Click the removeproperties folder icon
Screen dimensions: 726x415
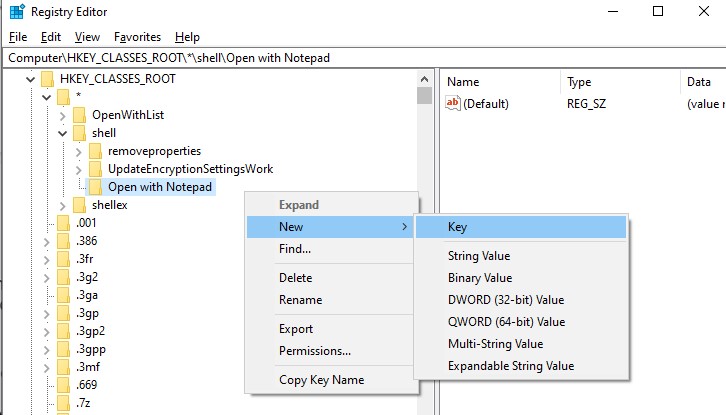(x=96, y=151)
